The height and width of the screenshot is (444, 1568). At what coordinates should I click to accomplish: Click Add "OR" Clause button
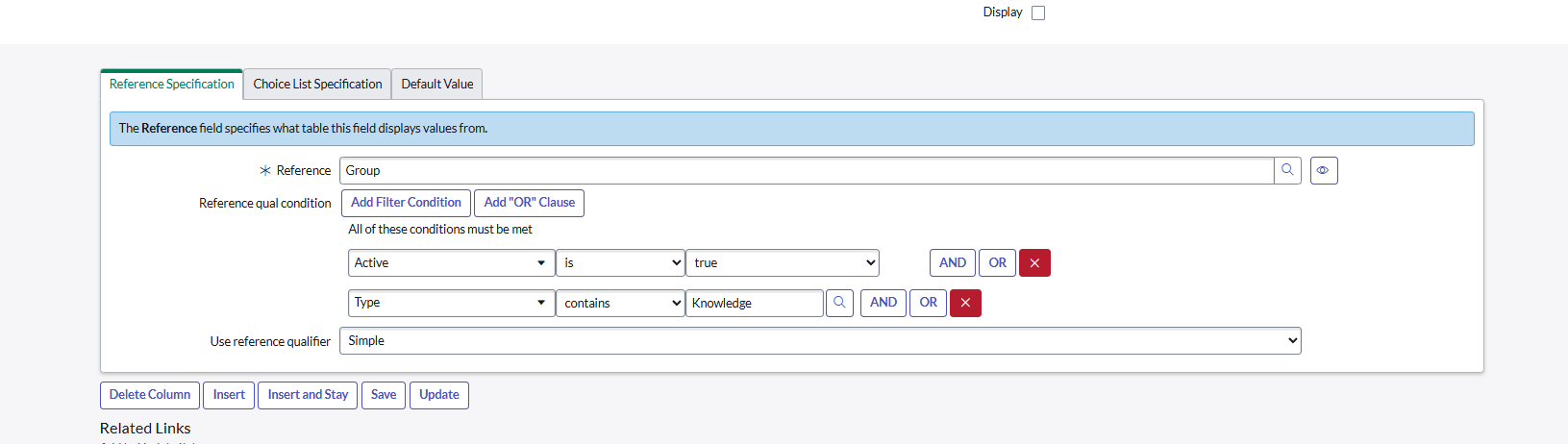(530, 203)
